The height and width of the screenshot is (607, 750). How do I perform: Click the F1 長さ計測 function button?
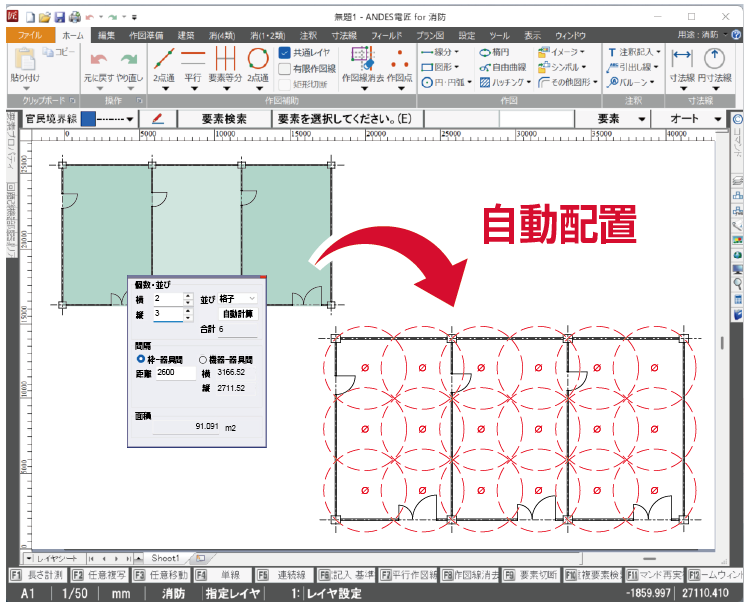coord(37,575)
